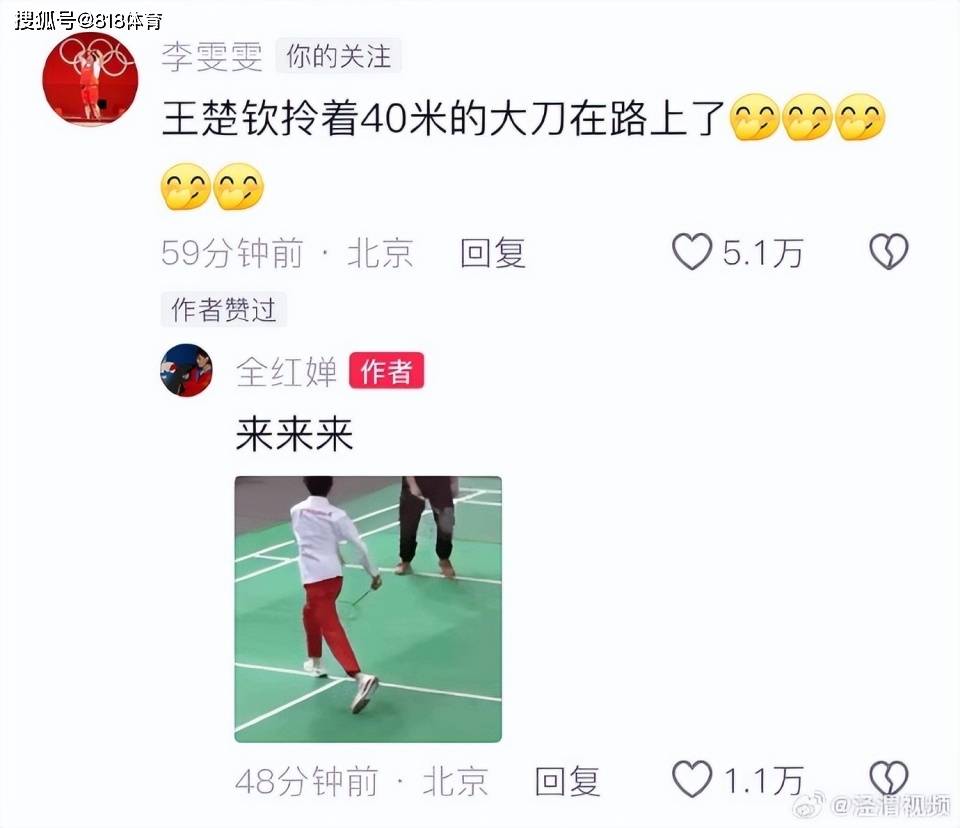Viewport: 960px width, 828px height.
Task: Reply to the first comment via 回复
Action: 493,253
